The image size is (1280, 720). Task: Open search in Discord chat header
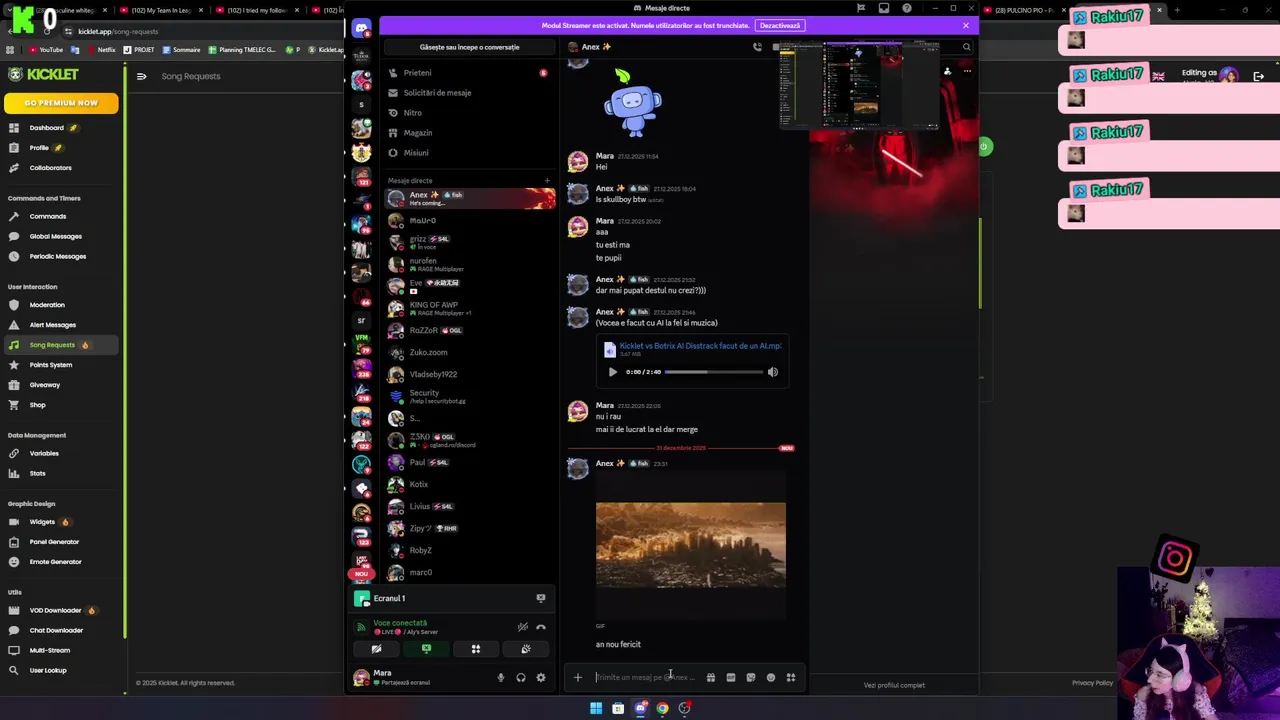pos(966,47)
